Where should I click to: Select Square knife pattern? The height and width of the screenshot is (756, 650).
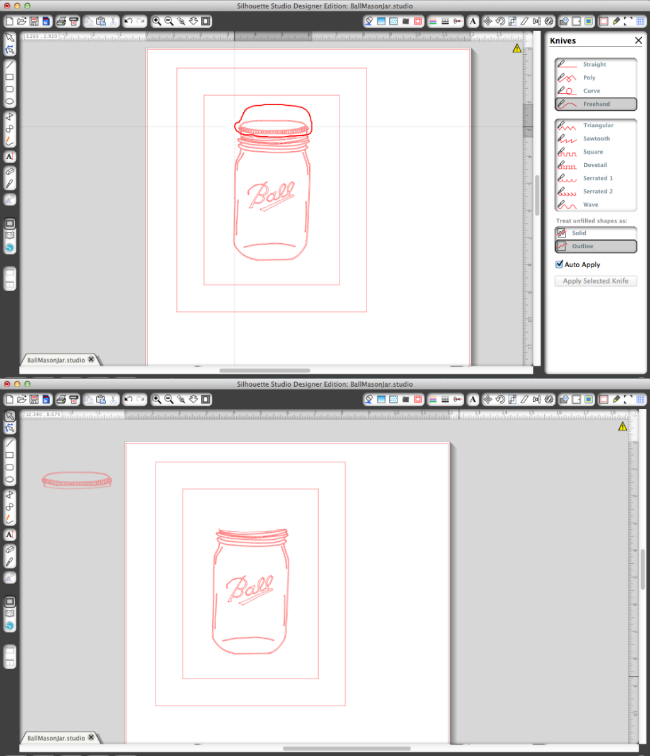pyautogui.click(x=596, y=152)
